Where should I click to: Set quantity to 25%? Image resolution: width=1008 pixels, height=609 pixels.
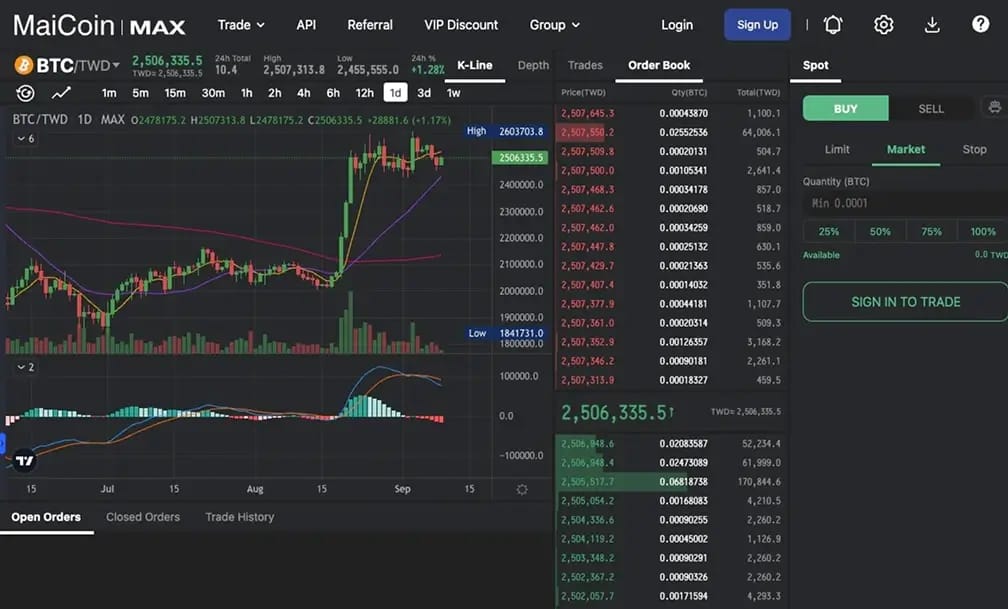829,232
